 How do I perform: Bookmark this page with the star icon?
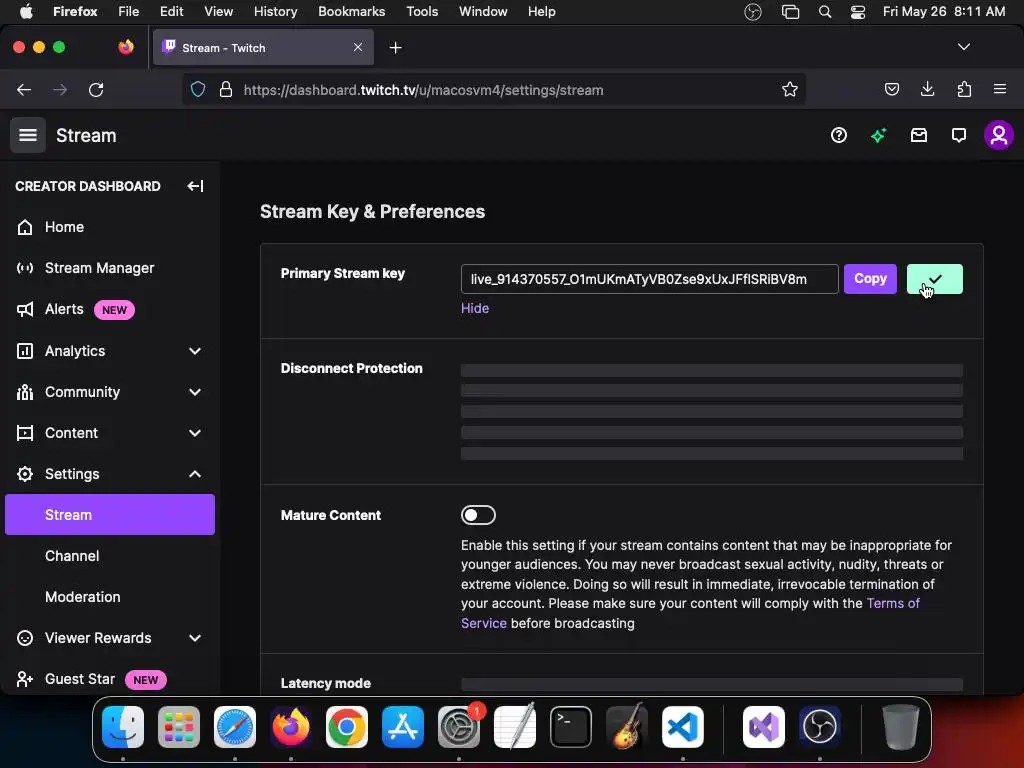[x=790, y=89]
